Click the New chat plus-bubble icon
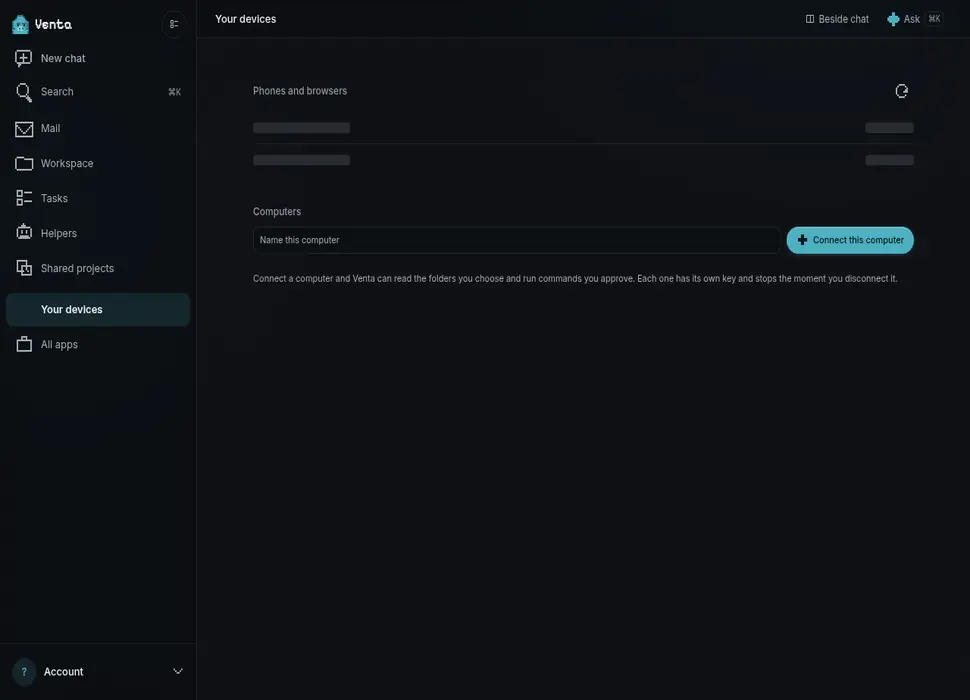 (24, 58)
